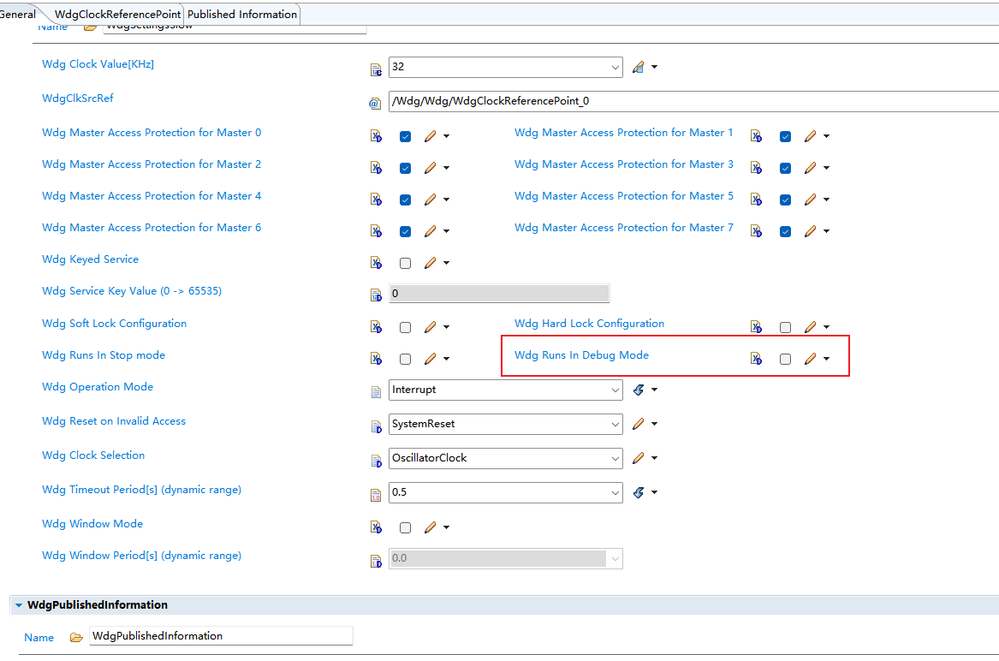Uncheck Master Access Protection for Master 1

click(786, 136)
